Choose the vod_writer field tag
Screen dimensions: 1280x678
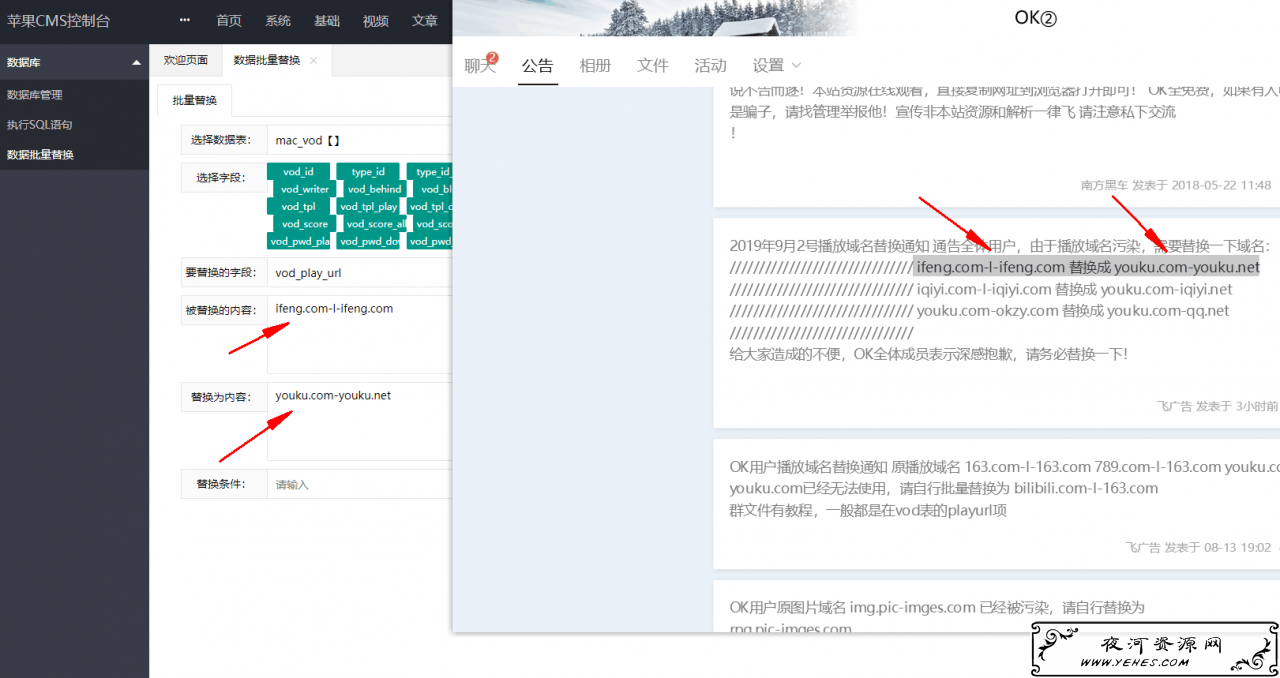pos(305,189)
